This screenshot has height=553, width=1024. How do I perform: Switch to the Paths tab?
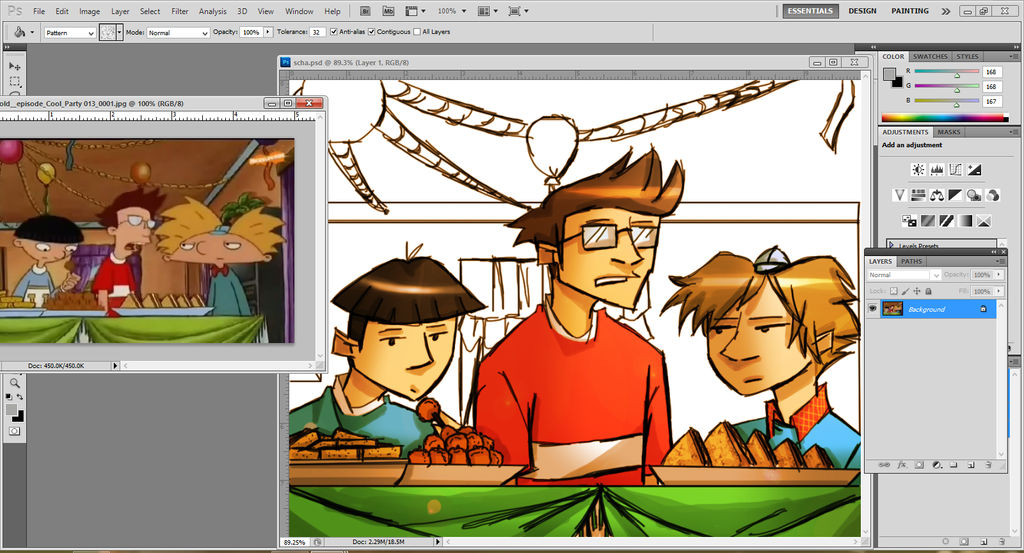[x=911, y=261]
